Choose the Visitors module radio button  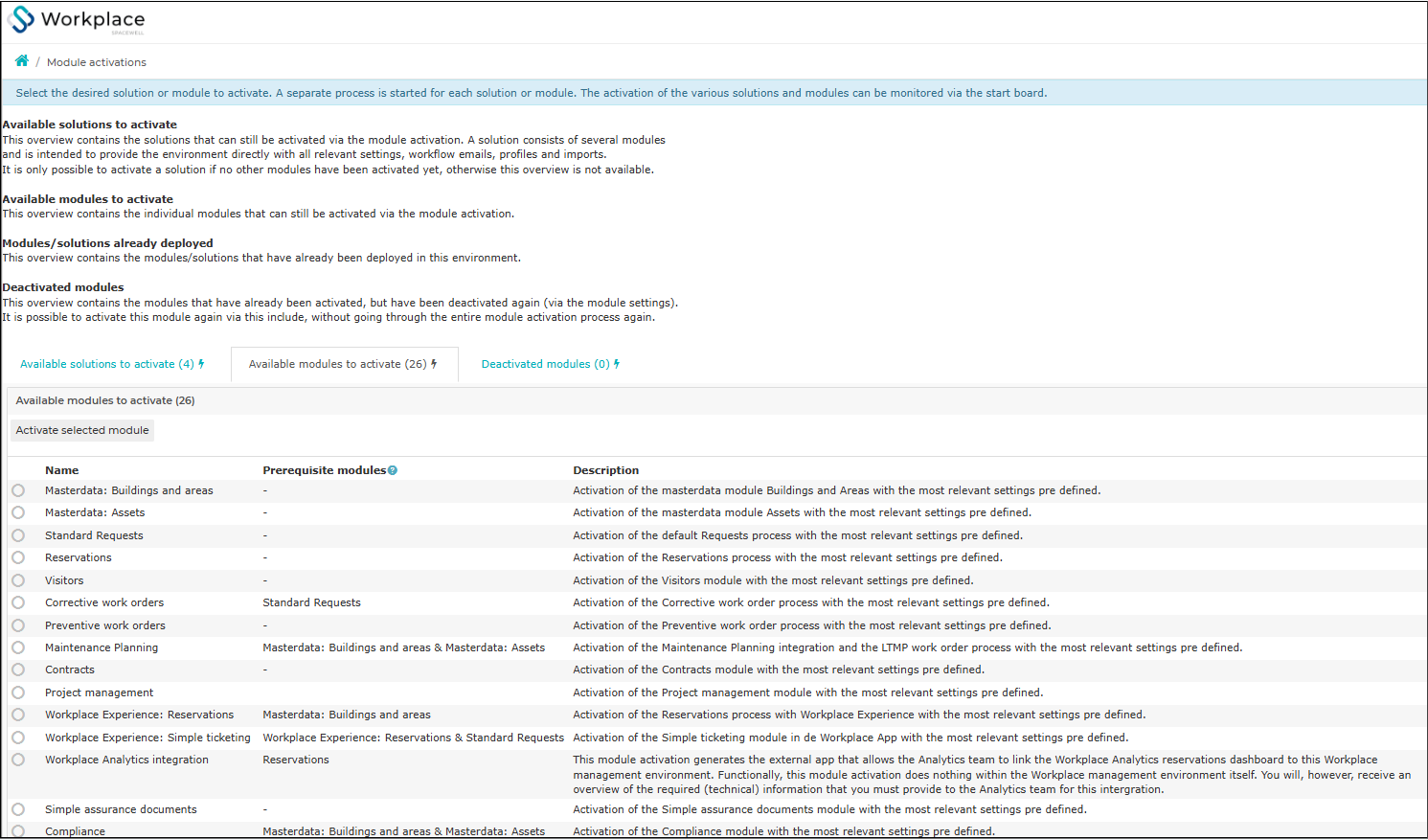coord(18,580)
